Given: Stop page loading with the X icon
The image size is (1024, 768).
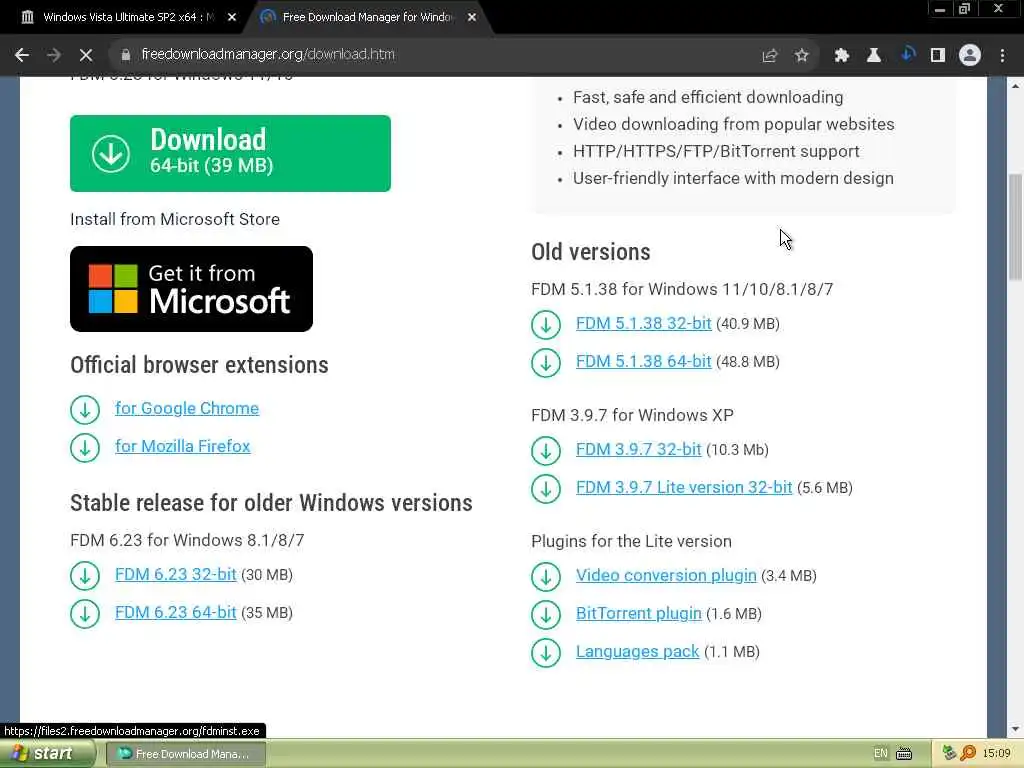Looking at the screenshot, I should click(86, 55).
